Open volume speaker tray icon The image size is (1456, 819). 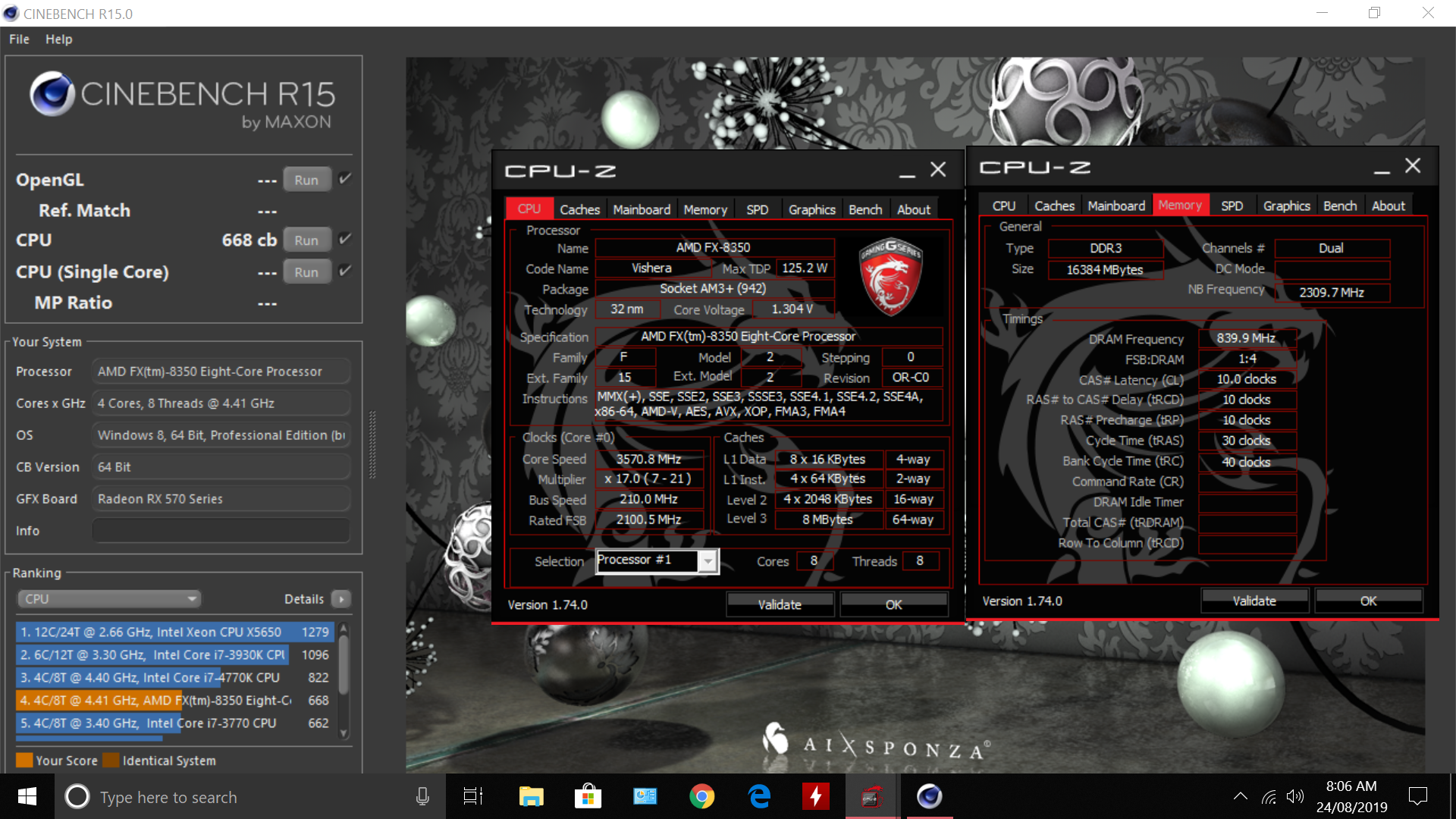1295,796
